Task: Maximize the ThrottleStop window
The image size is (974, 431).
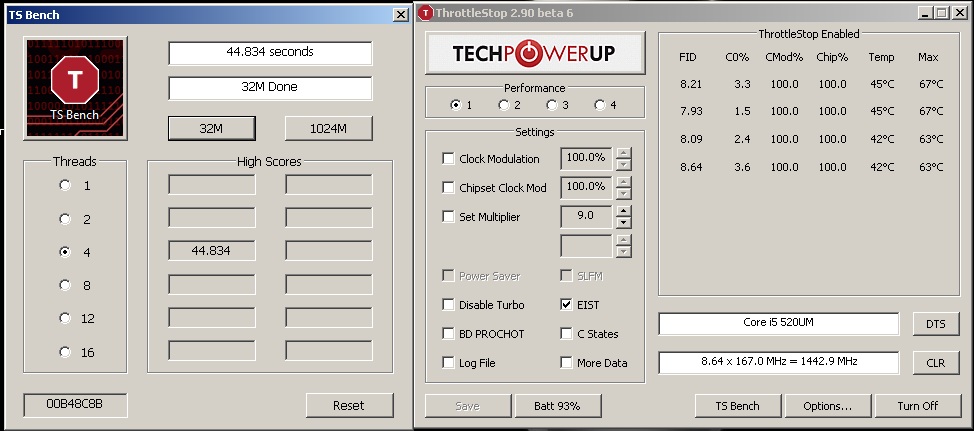Action: [942, 12]
